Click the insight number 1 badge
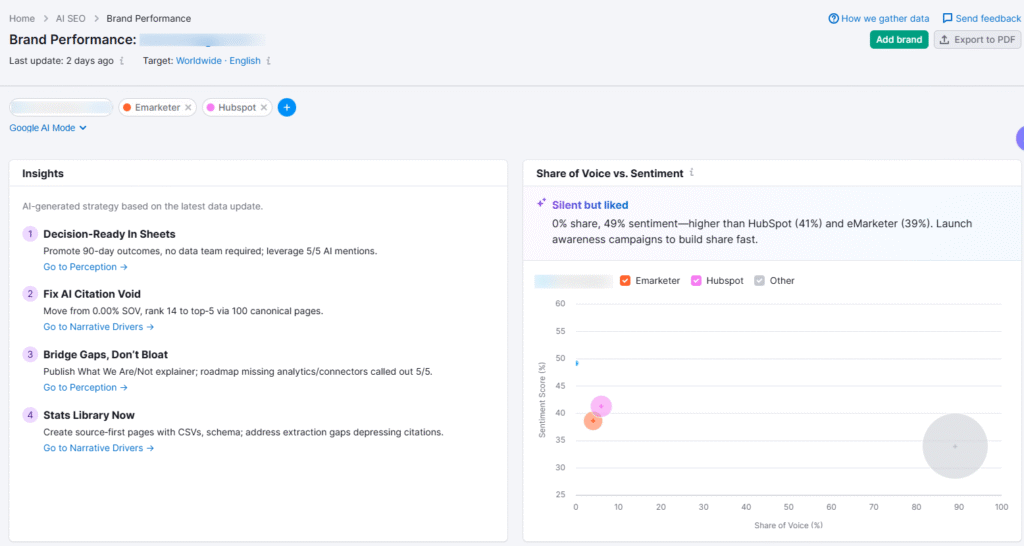Screen dimensions: 1024x546 (x=30, y=234)
